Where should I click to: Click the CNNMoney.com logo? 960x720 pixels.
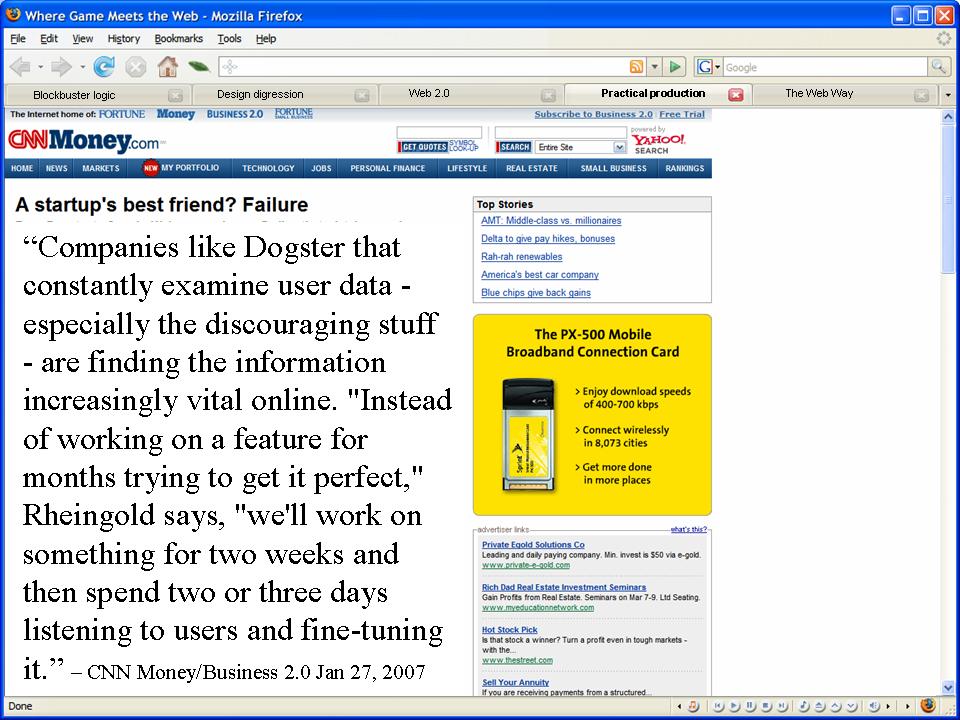tap(86, 141)
